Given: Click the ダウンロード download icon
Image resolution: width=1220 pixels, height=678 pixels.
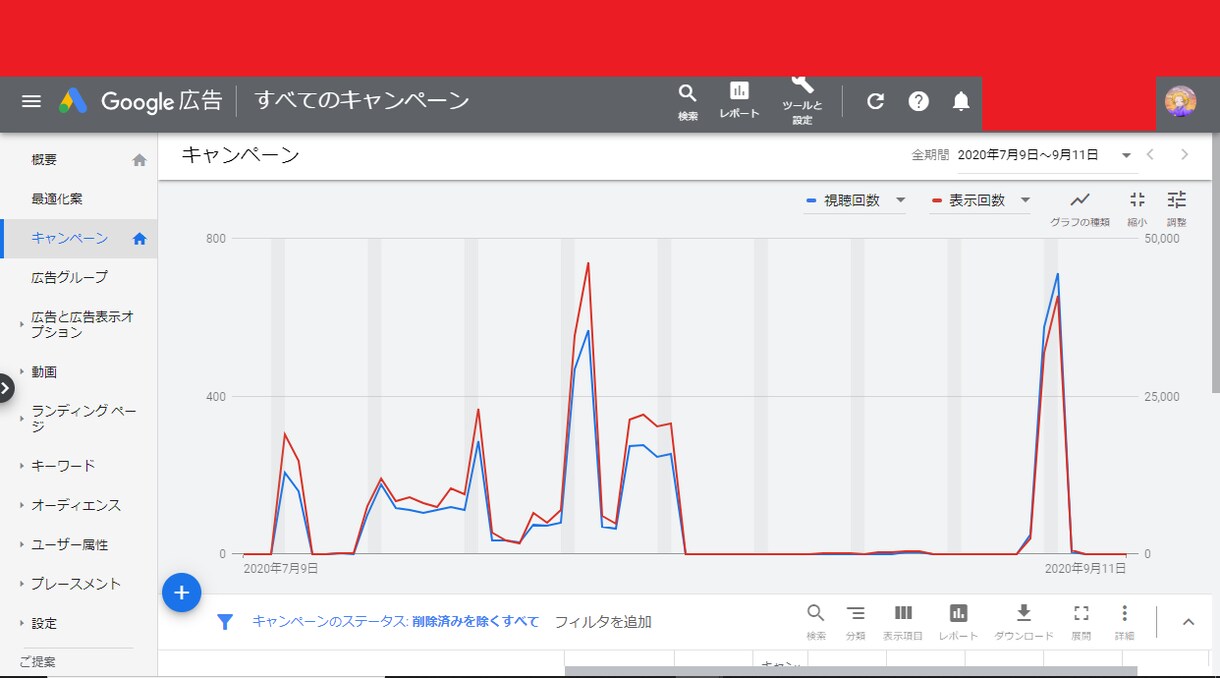Looking at the screenshot, I should pos(1024,622).
